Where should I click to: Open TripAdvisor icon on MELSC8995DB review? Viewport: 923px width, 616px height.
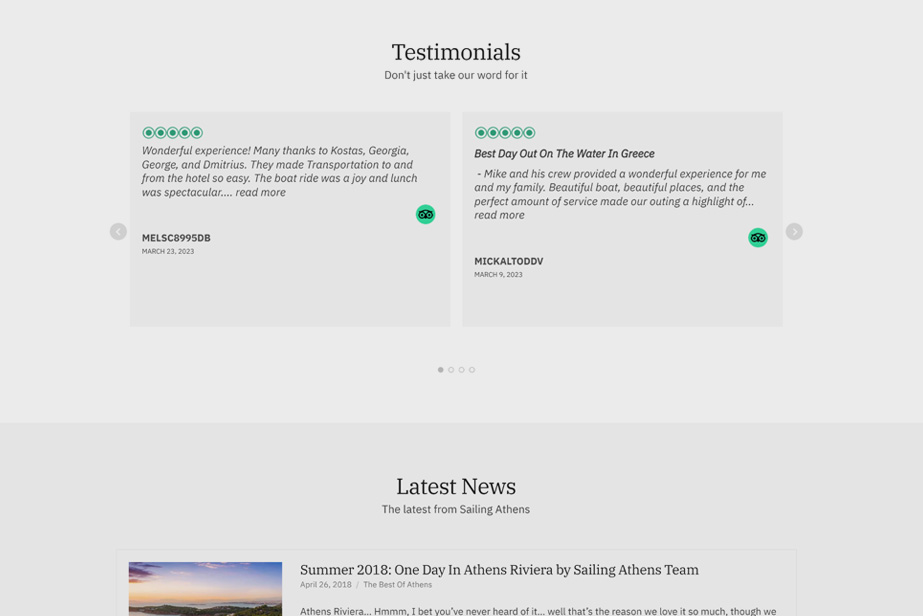426,214
